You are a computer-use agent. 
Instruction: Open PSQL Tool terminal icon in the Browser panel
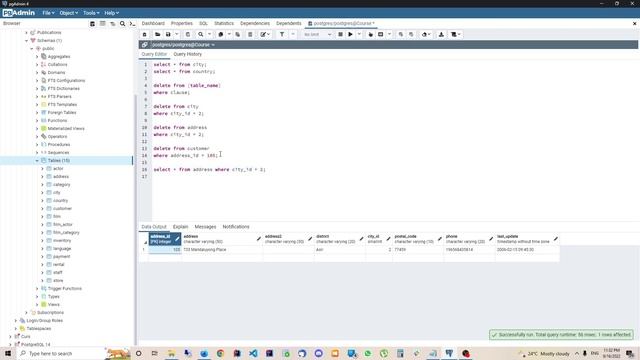[132, 24]
